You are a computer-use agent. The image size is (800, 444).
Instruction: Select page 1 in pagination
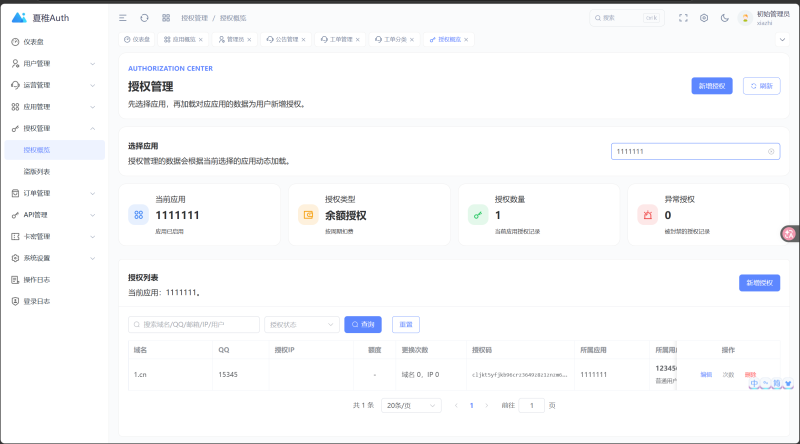471,406
